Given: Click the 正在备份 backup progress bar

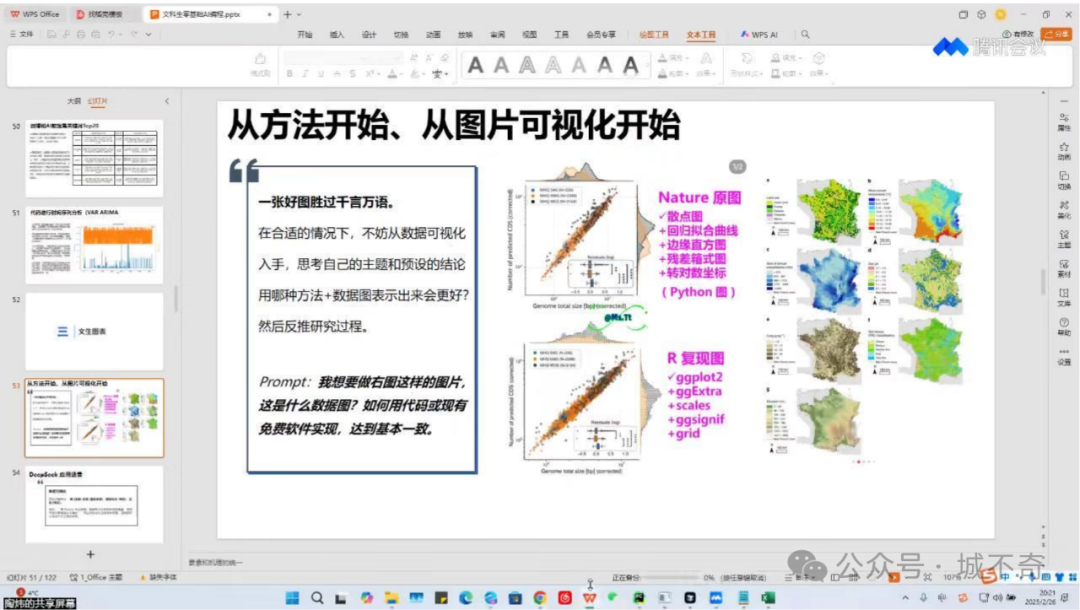Looking at the screenshot, I should [x=672, y=578].
